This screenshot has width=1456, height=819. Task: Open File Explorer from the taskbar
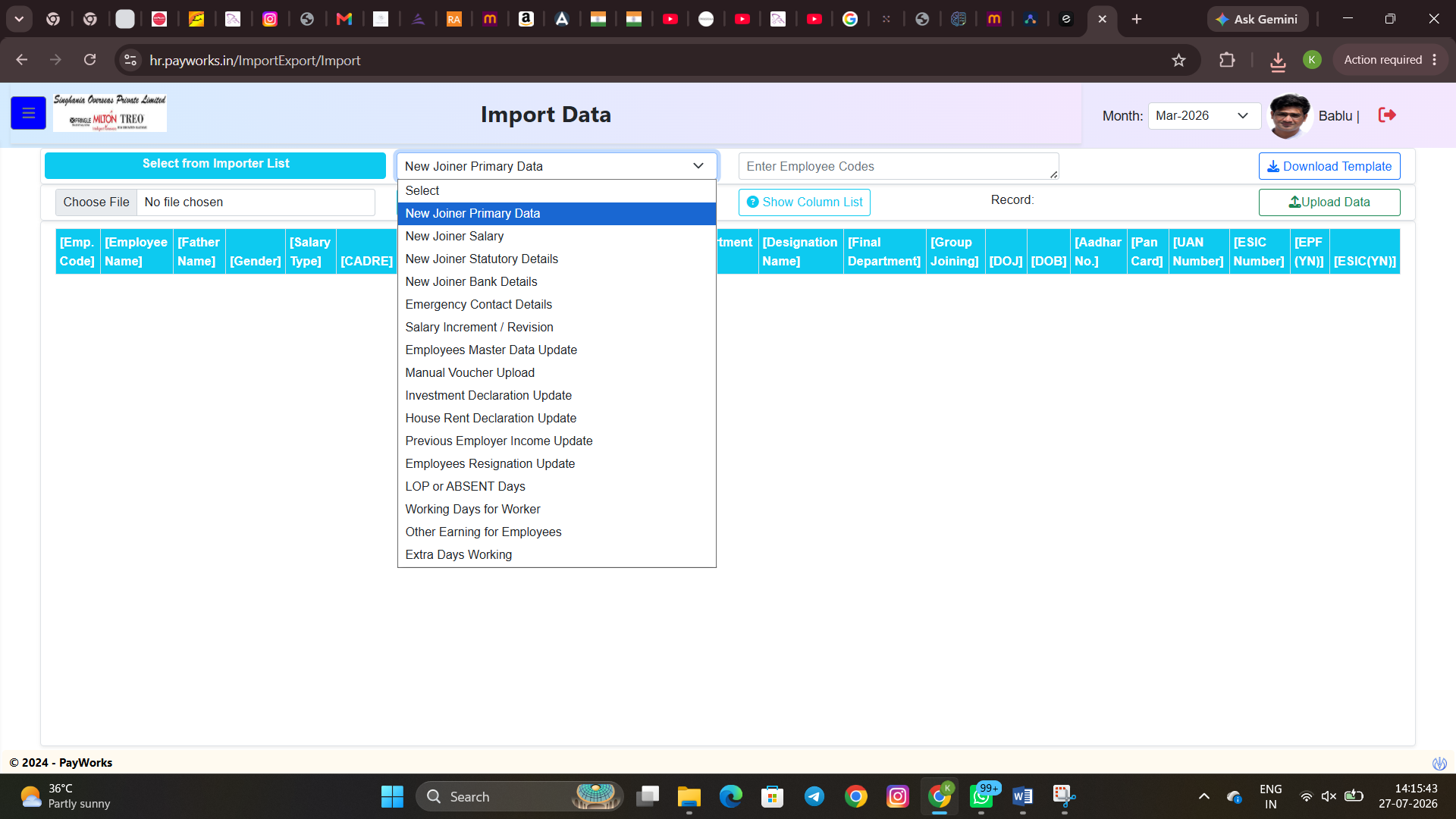pyautogui.click(x=689, y=796)
